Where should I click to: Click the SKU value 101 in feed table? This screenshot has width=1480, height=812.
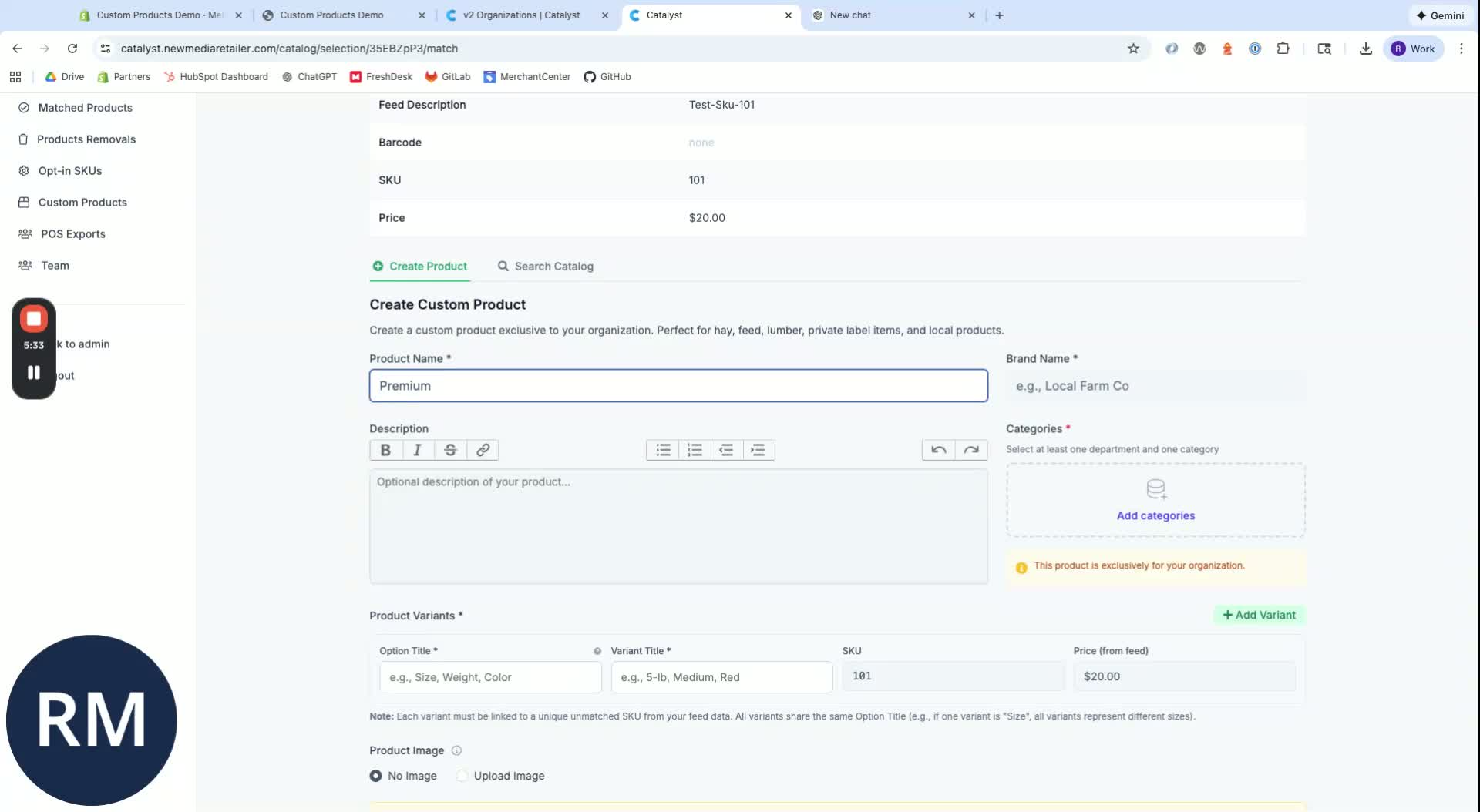[x=696, y=180]
